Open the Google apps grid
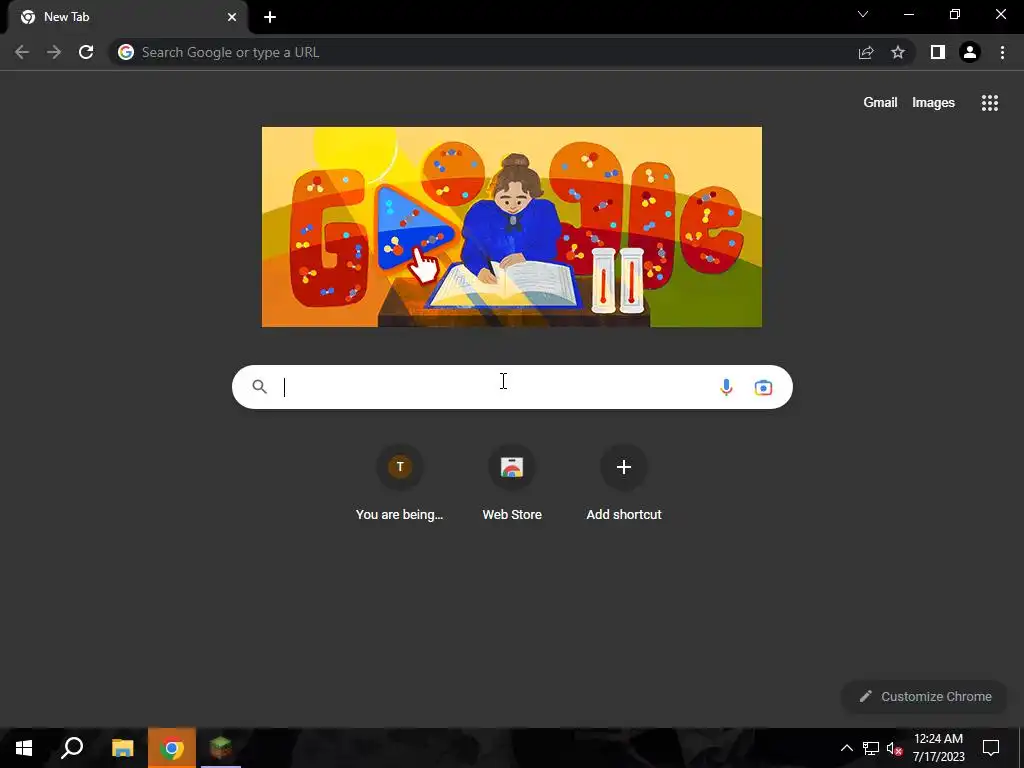This screenshot has width=1024, height=768. 989,103
